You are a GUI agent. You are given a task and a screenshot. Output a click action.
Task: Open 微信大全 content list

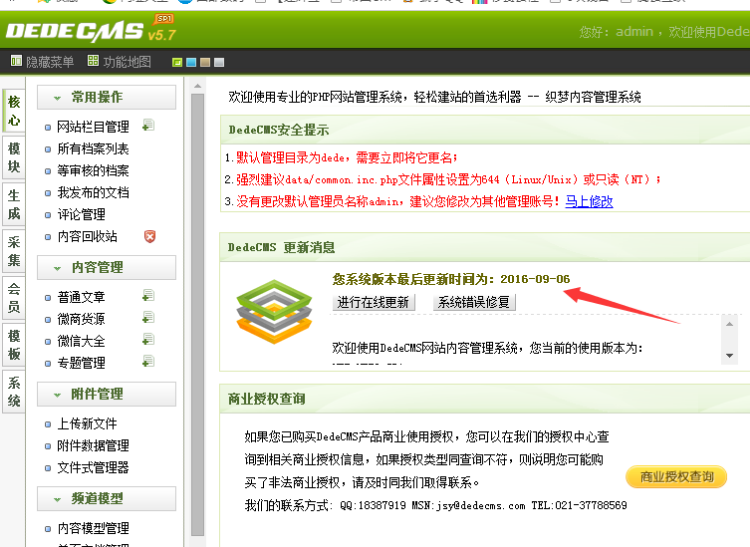(81, 341)
